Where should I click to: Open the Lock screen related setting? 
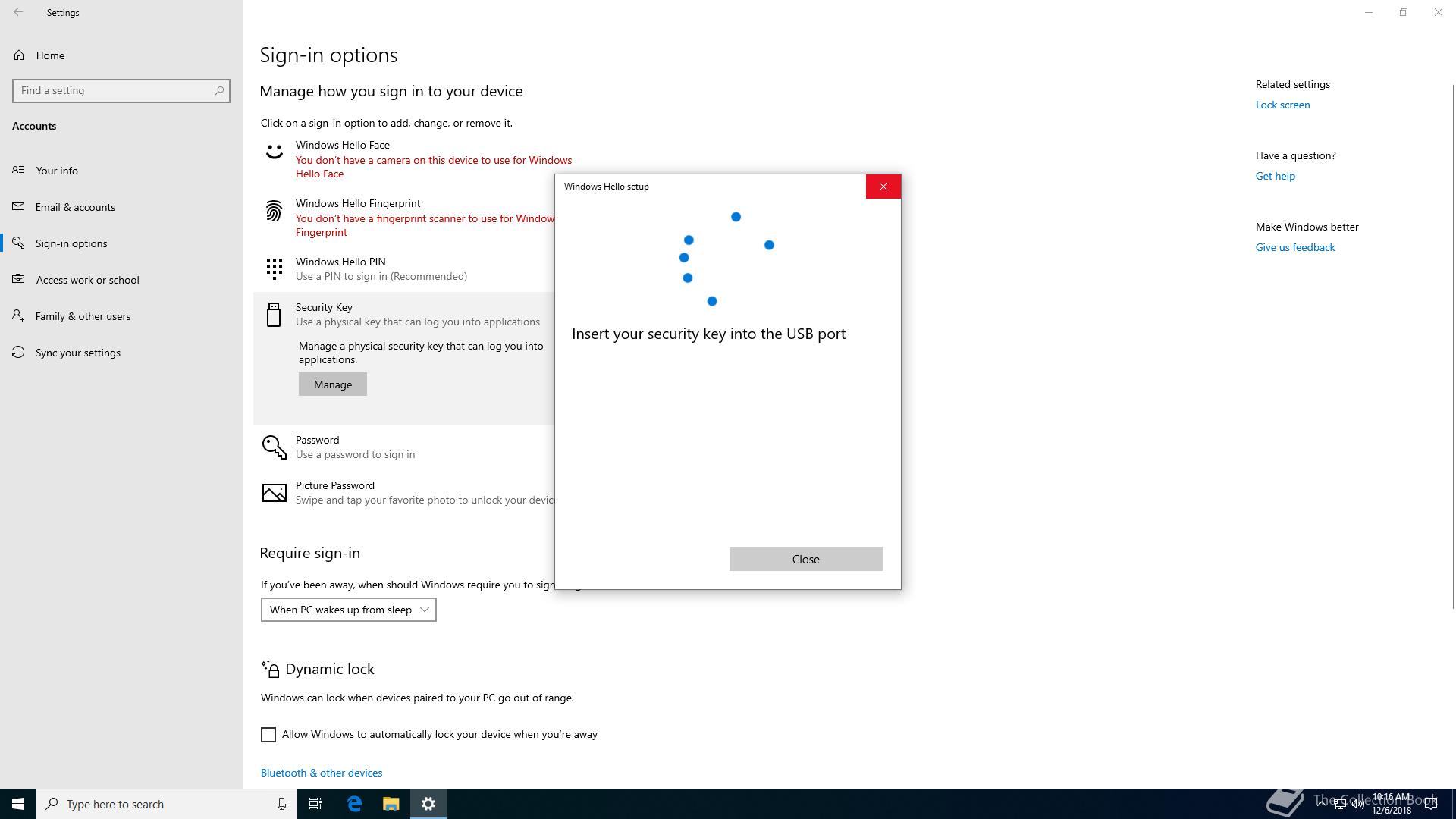tap(1282, 105)
